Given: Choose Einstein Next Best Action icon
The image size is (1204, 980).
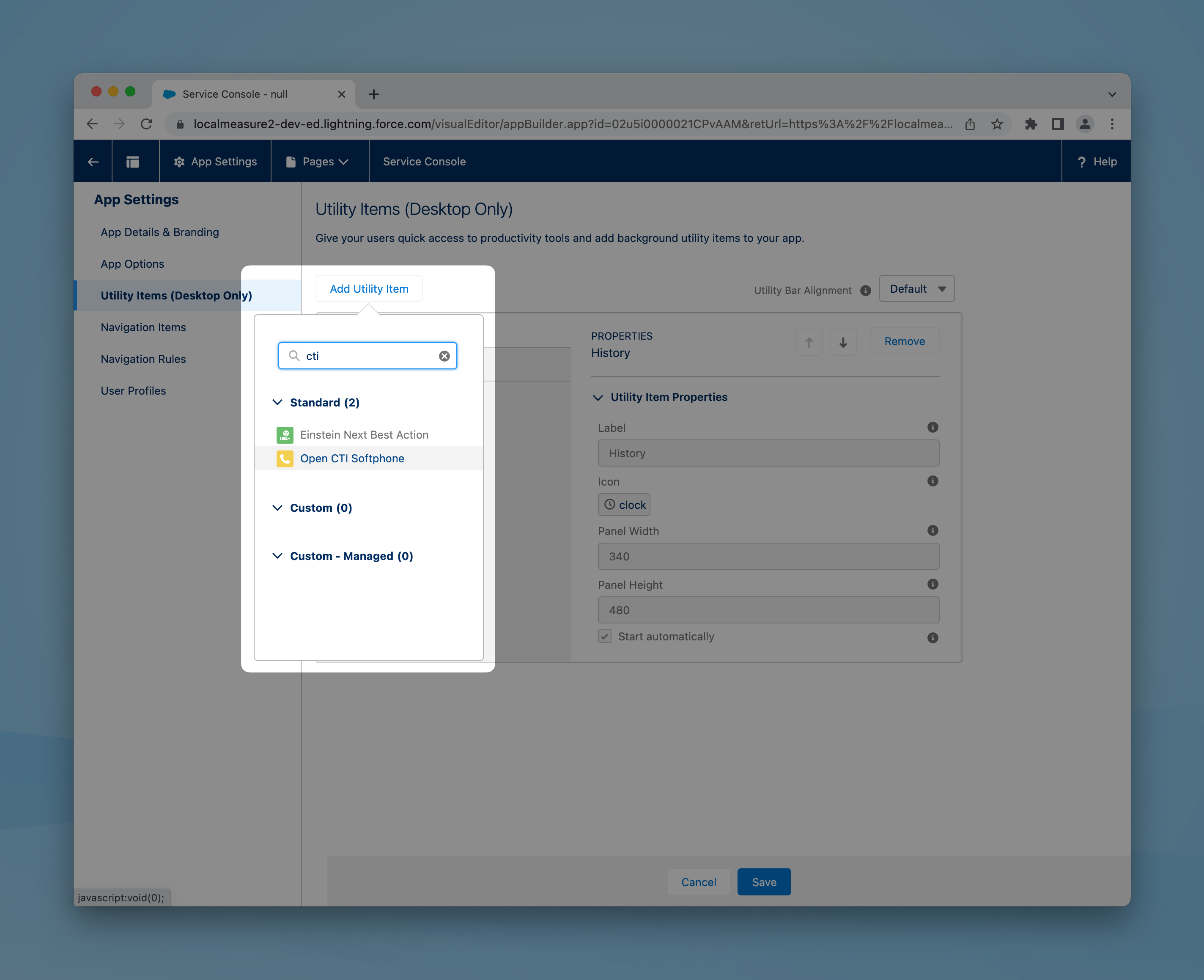Looking at the screenshot, I should coord(285,435).
